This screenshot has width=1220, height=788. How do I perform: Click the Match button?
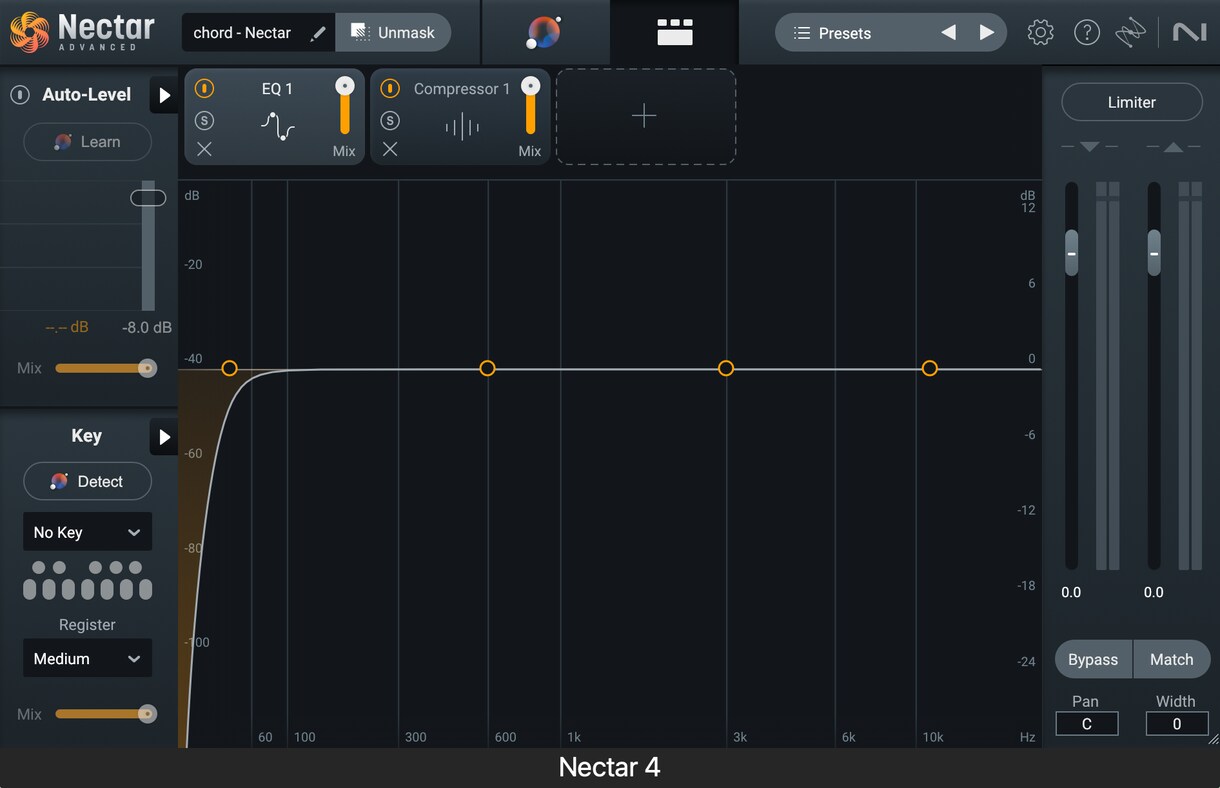(x=1172, y=660)
